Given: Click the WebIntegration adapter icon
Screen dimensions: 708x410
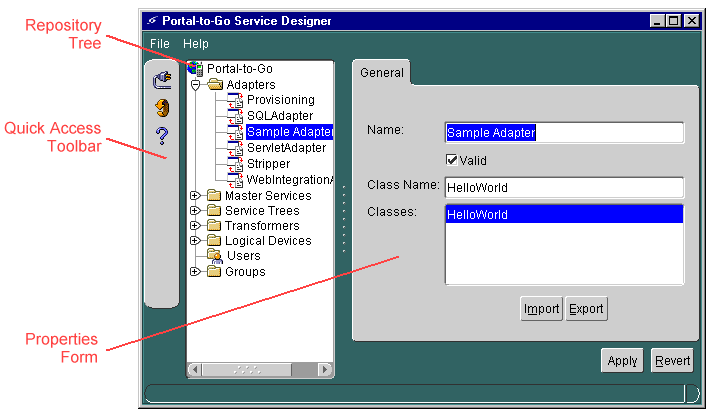Looking at the screenshot, I should [x=235, y=180].
